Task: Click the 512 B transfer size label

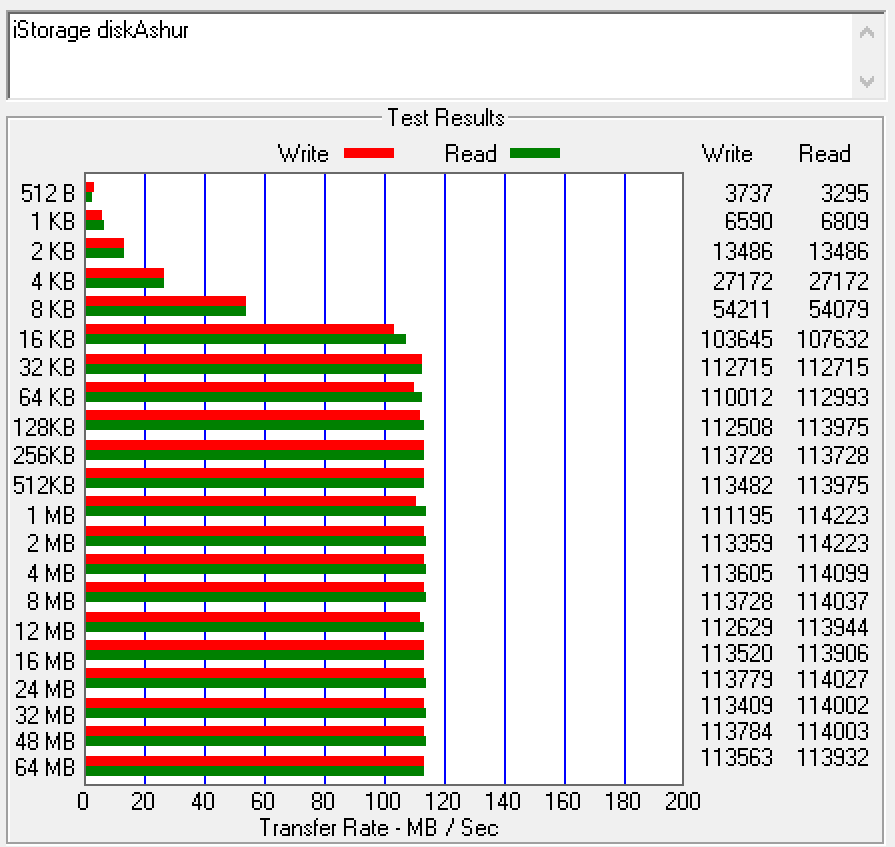Action: point(48,194)
